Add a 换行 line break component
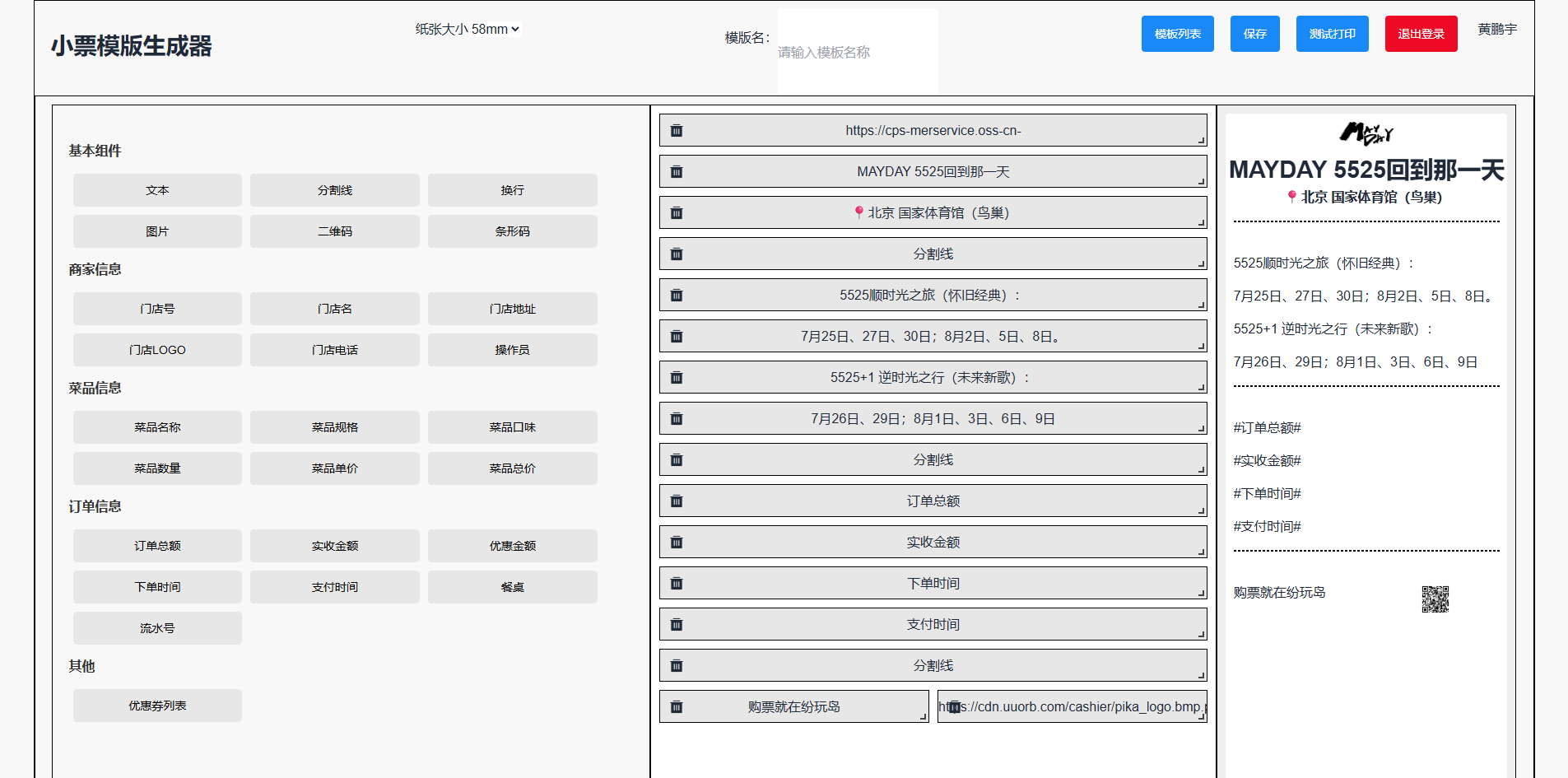The width and height of the screenshot is (1568, 778). (513, 190)
